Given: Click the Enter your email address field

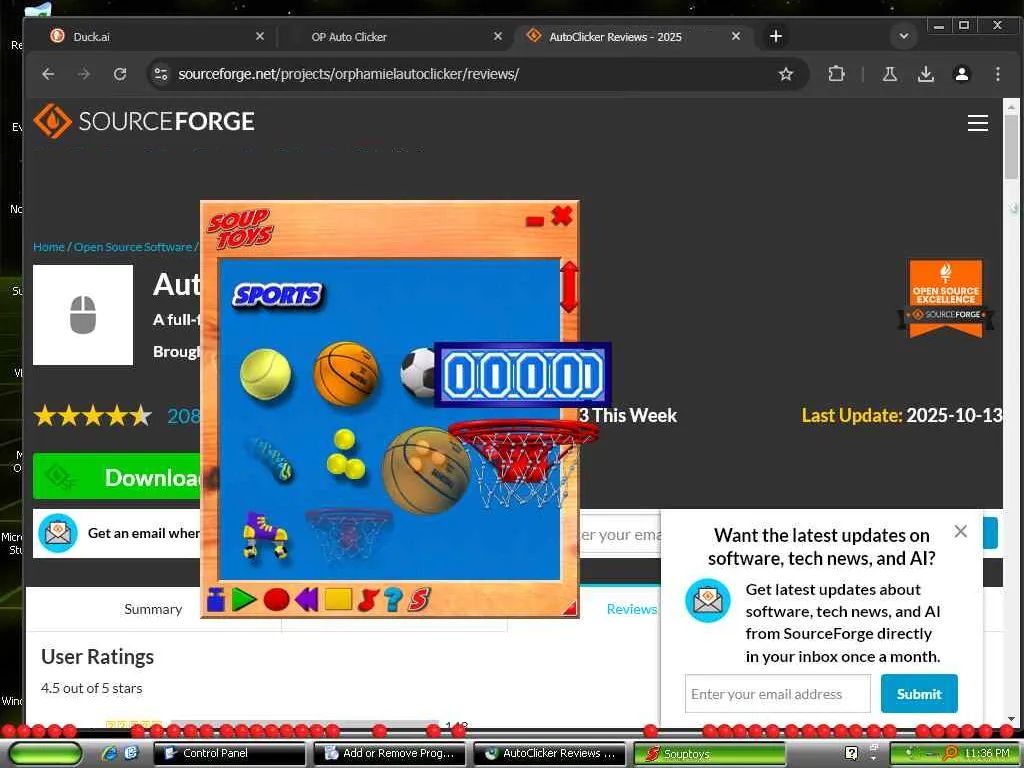Looking at the screenshot, I should (777, 694).
